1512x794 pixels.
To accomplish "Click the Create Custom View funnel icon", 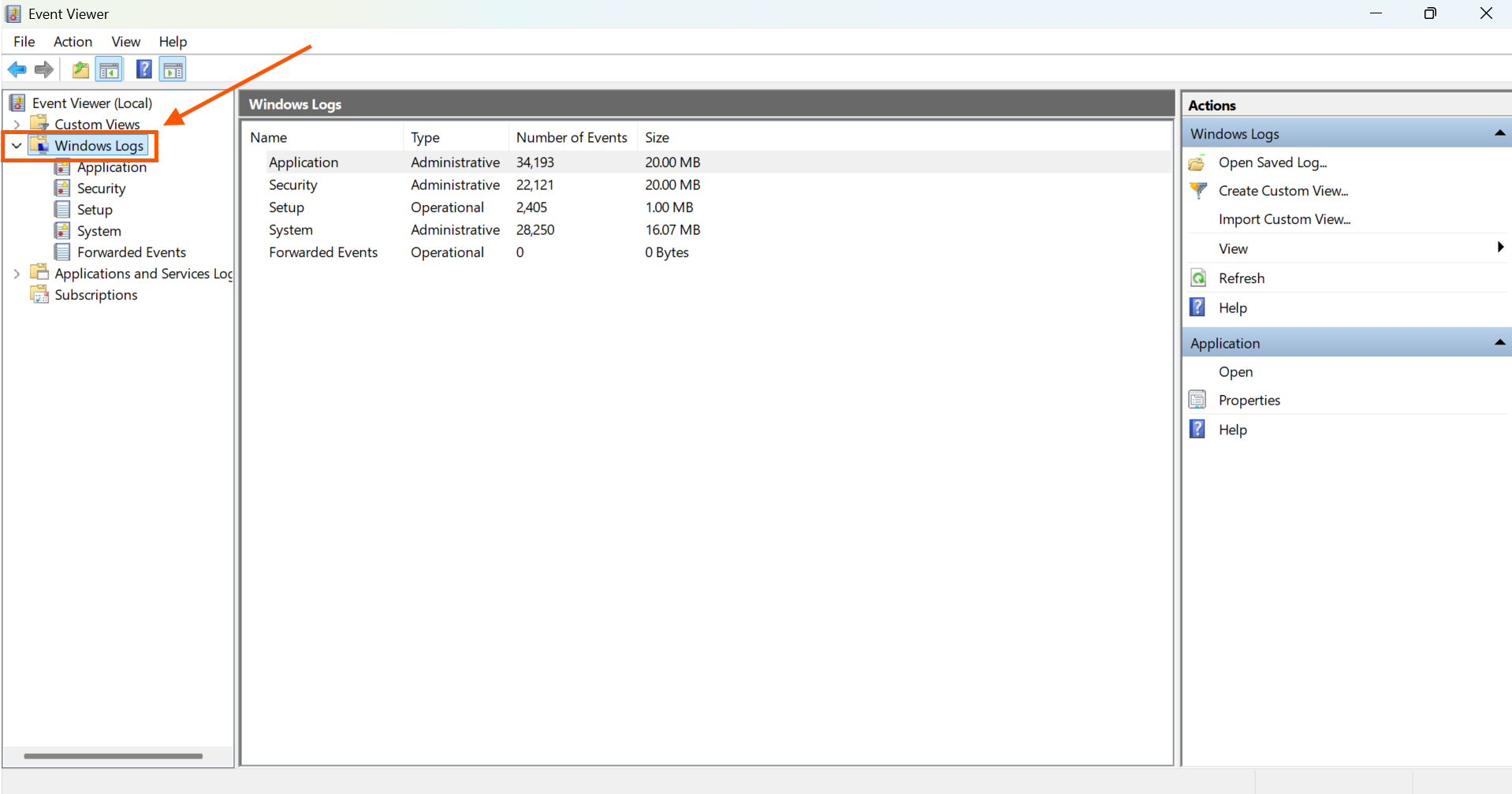I will click(x=1198, y=191).
